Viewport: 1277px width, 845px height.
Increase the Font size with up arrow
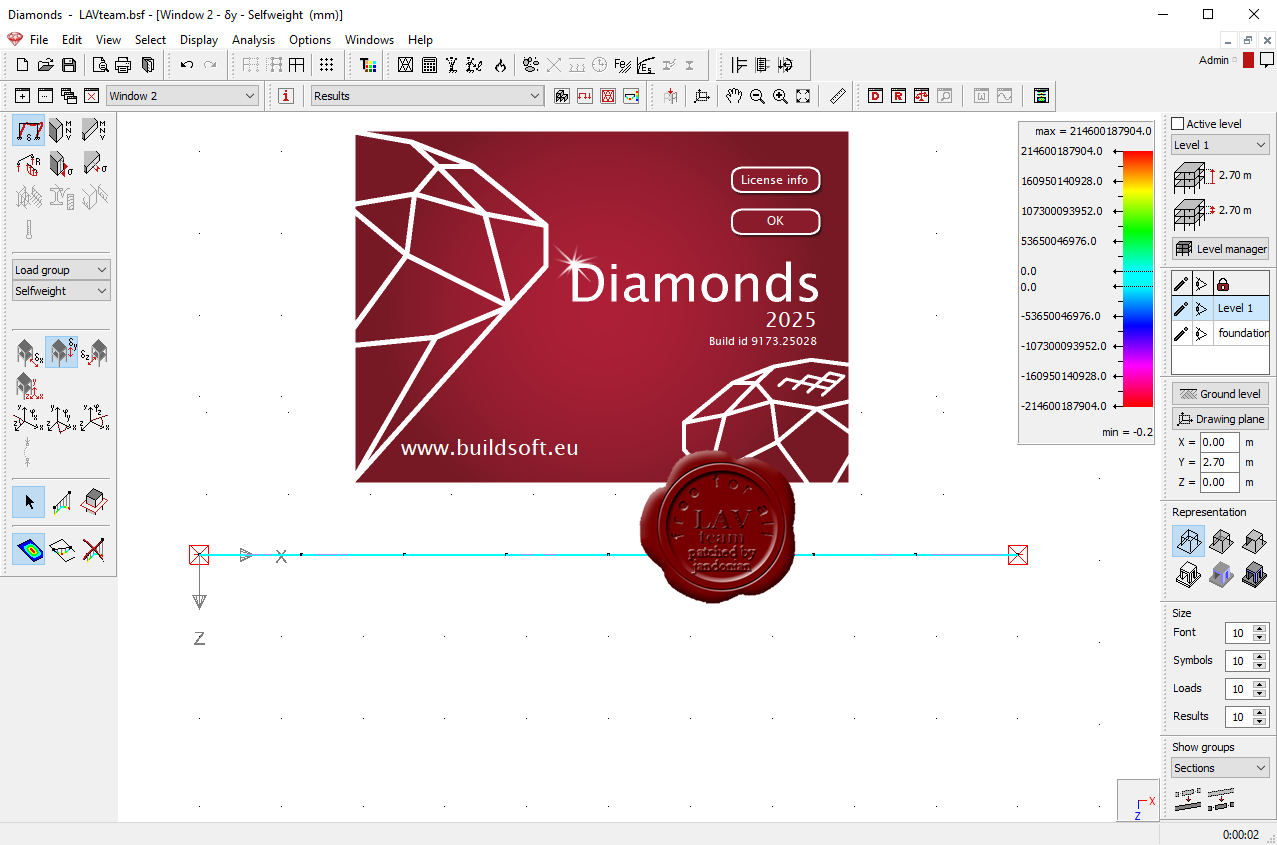pos(1258,628)
